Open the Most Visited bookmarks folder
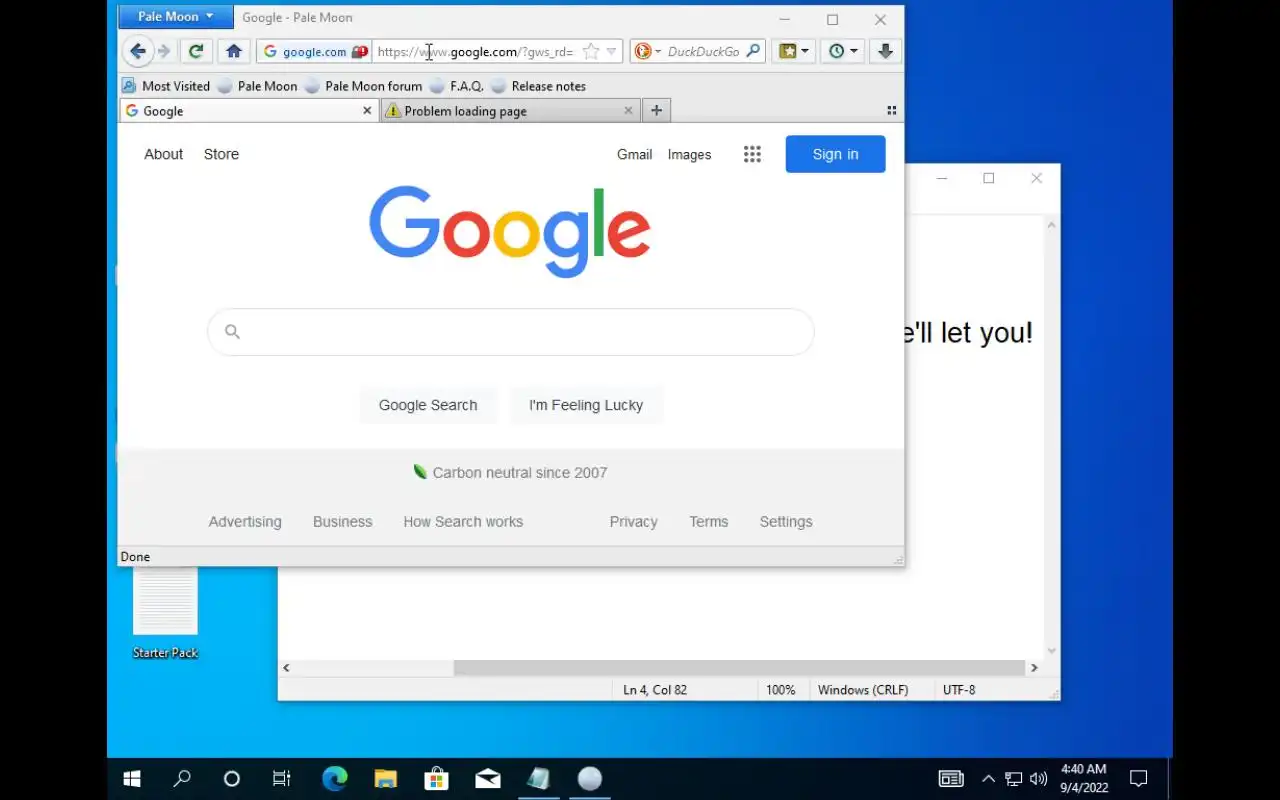 [x=166, y=86]
